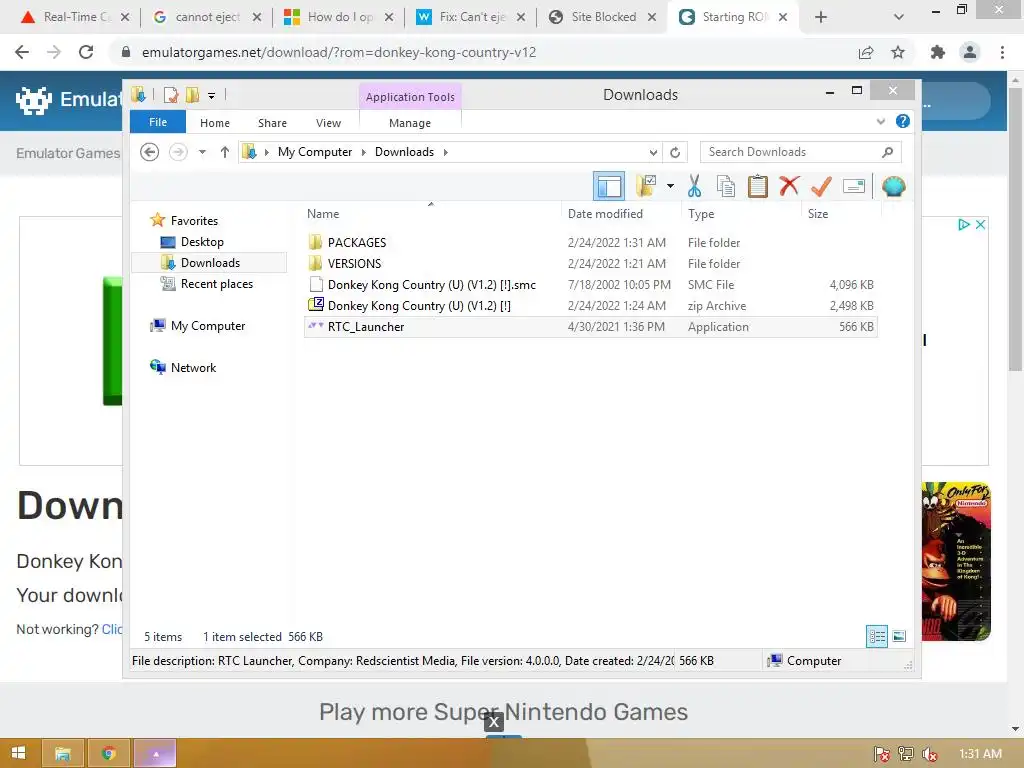Click the folder select-all checkmark icon
Screen dimensions: 1024x768
click(x=646, y=186)
